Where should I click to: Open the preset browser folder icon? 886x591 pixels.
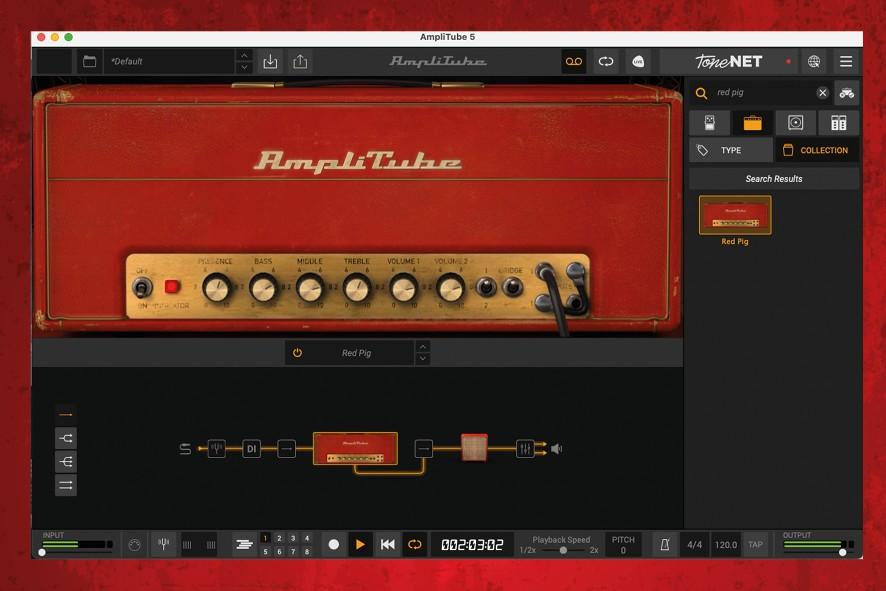[x=89, y=61]
